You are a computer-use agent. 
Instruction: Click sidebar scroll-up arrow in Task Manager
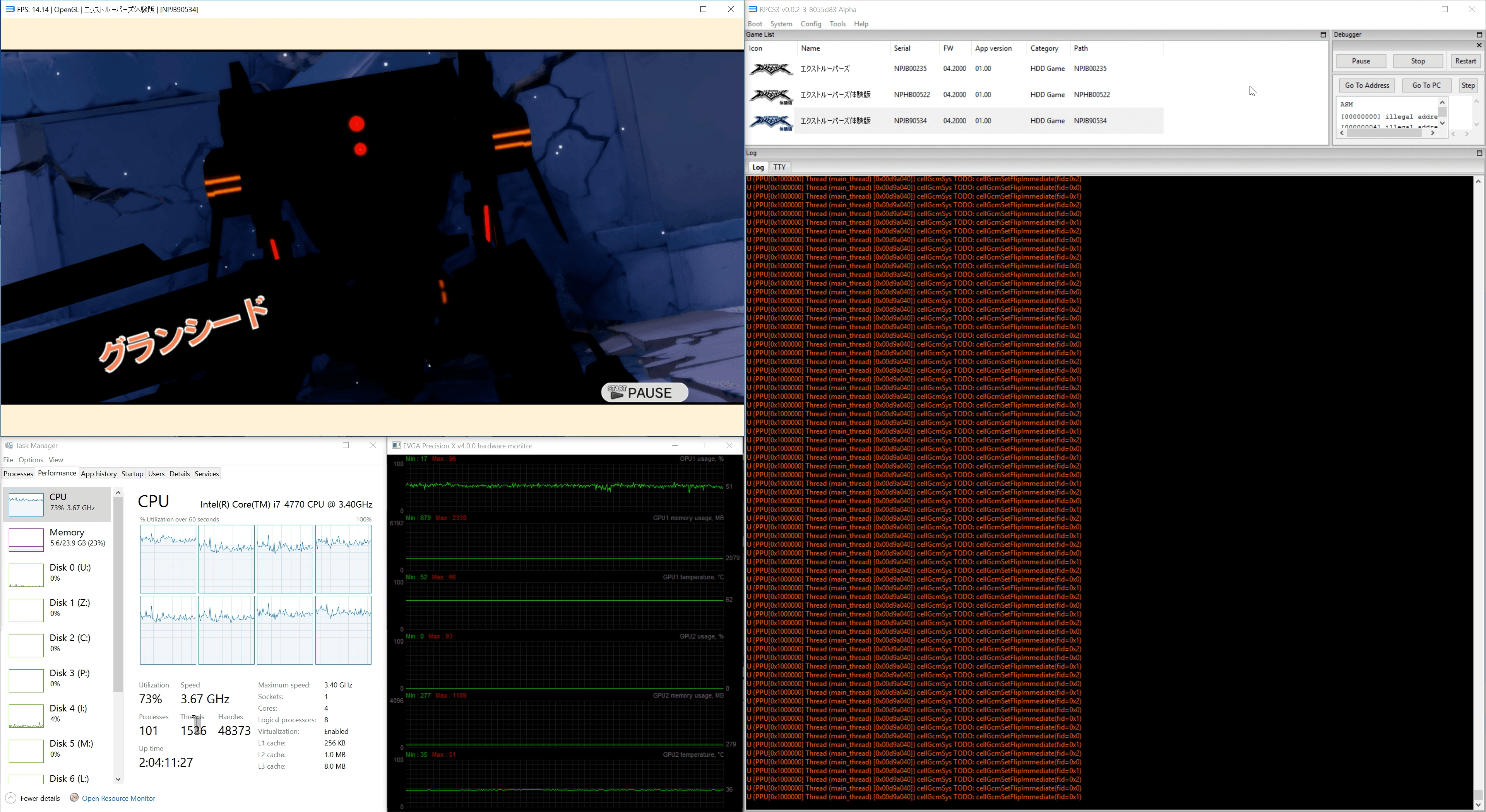coord(118,492)
